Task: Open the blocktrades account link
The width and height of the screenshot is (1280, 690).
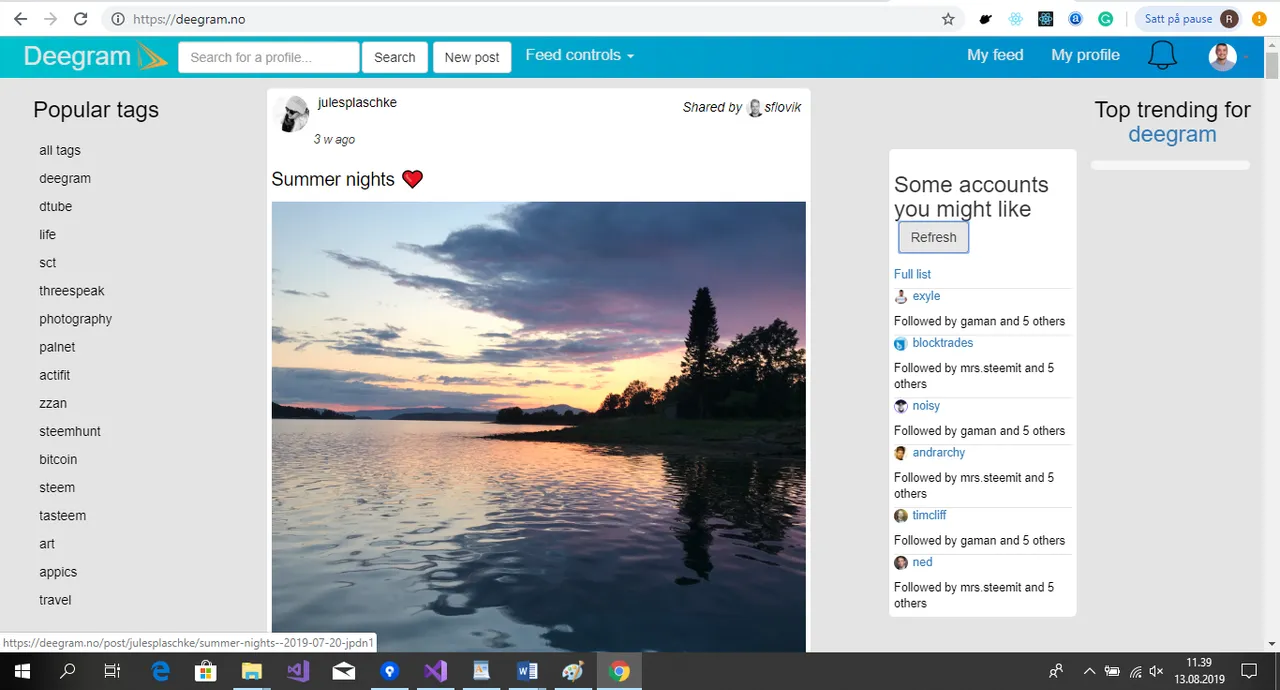Action: 943,343
